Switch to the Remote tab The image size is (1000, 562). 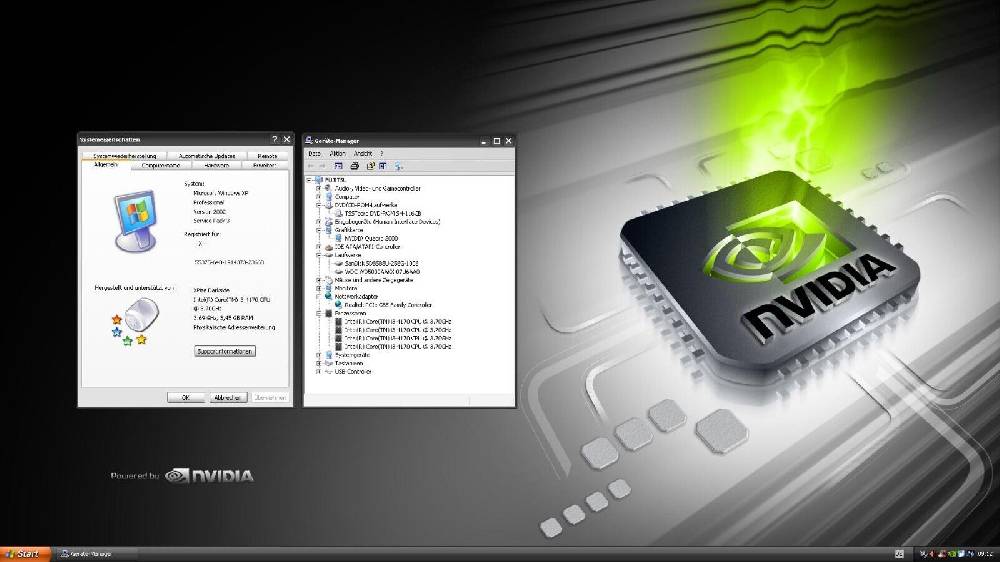(267, 156)
